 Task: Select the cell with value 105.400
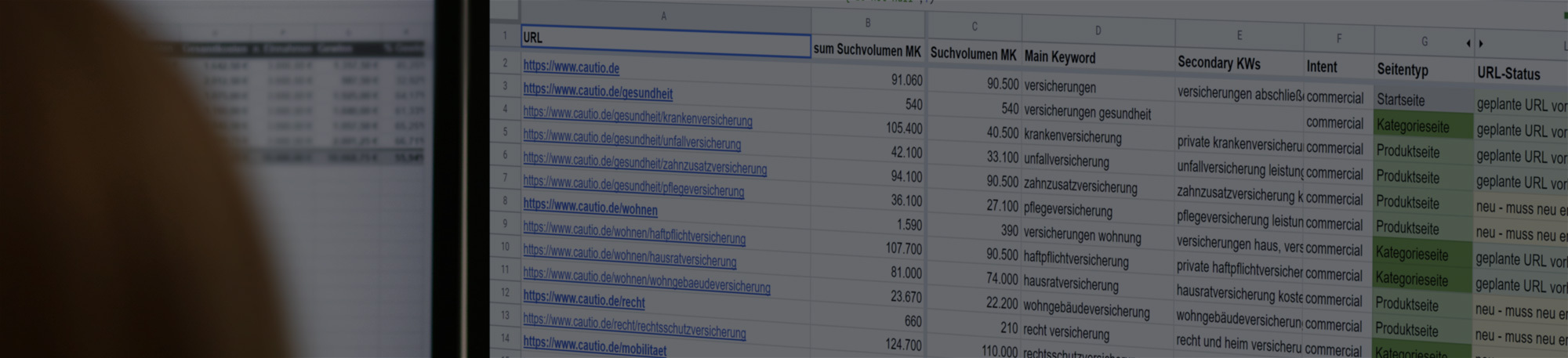coord(868,128)
